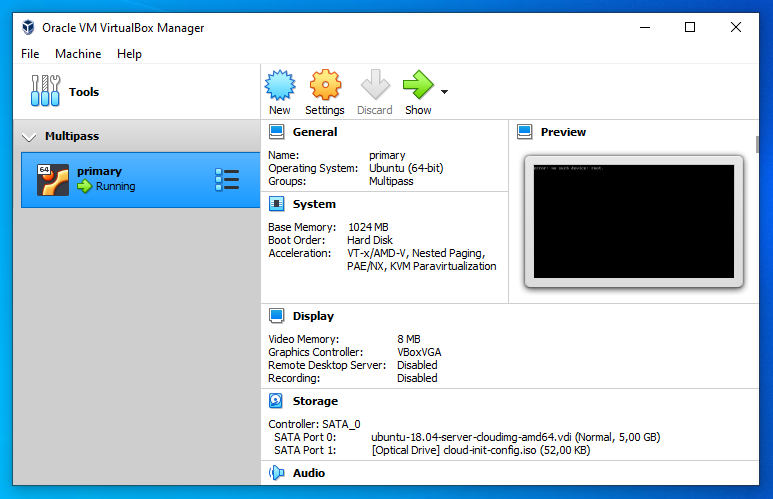The height and width of the screenshot is (499, 773).
Task: Click the Tools wrench icon
Action: point(46,92)
